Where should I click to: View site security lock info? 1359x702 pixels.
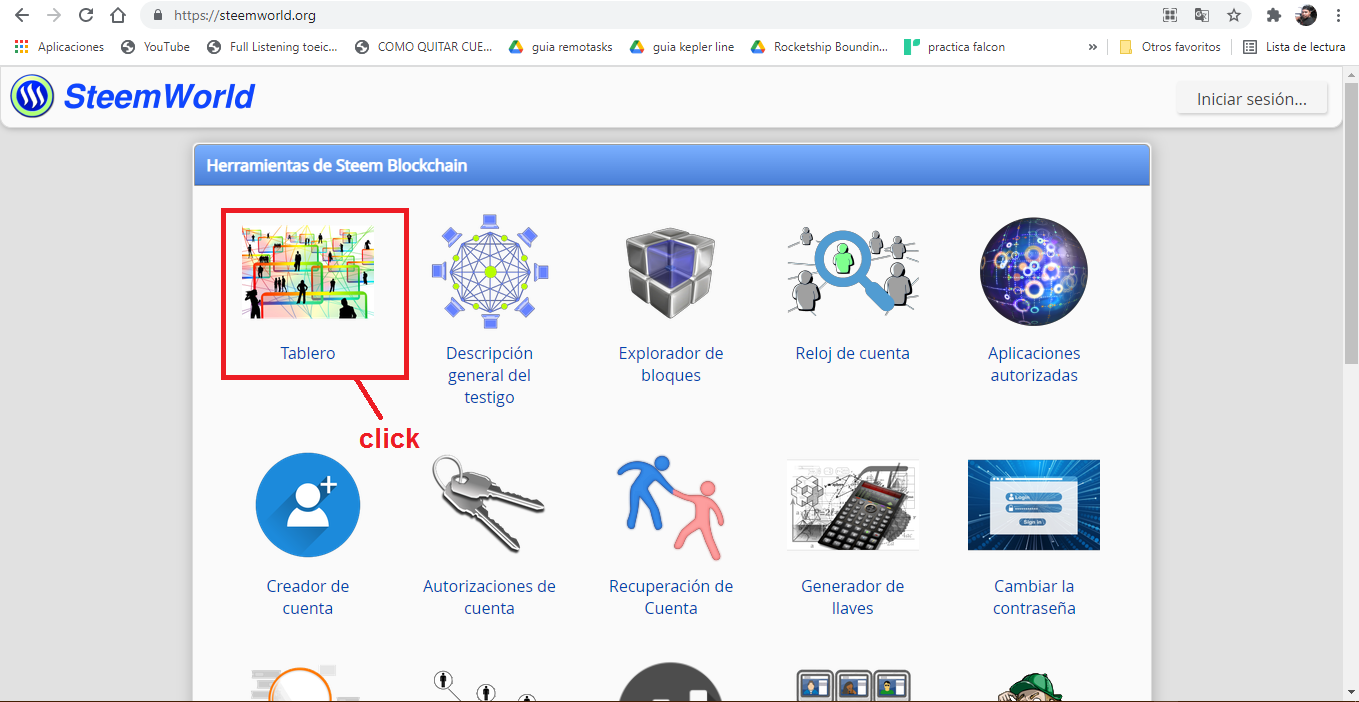158,16
